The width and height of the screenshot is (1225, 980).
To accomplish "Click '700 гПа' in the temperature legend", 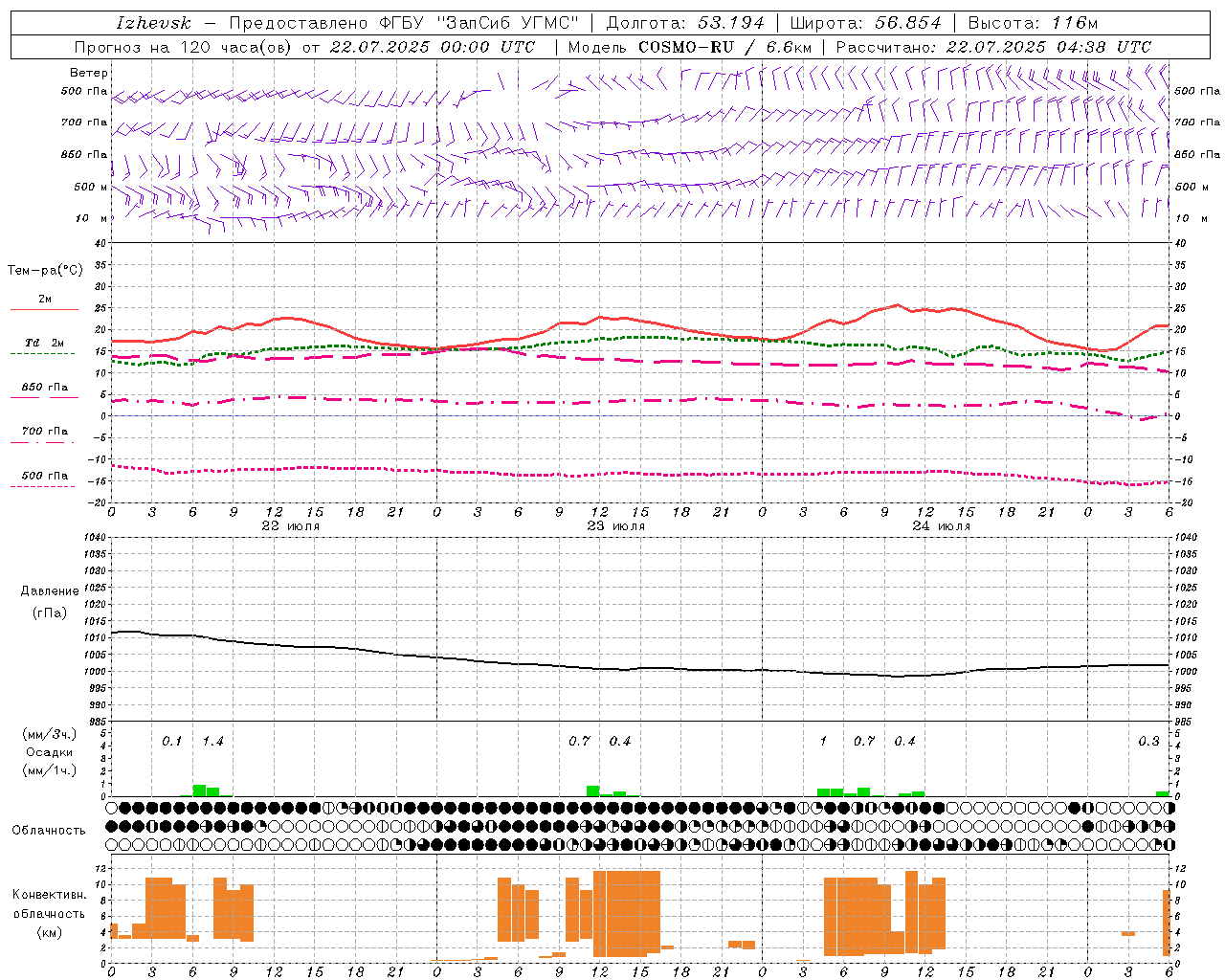I will click(x=45, y=432).
